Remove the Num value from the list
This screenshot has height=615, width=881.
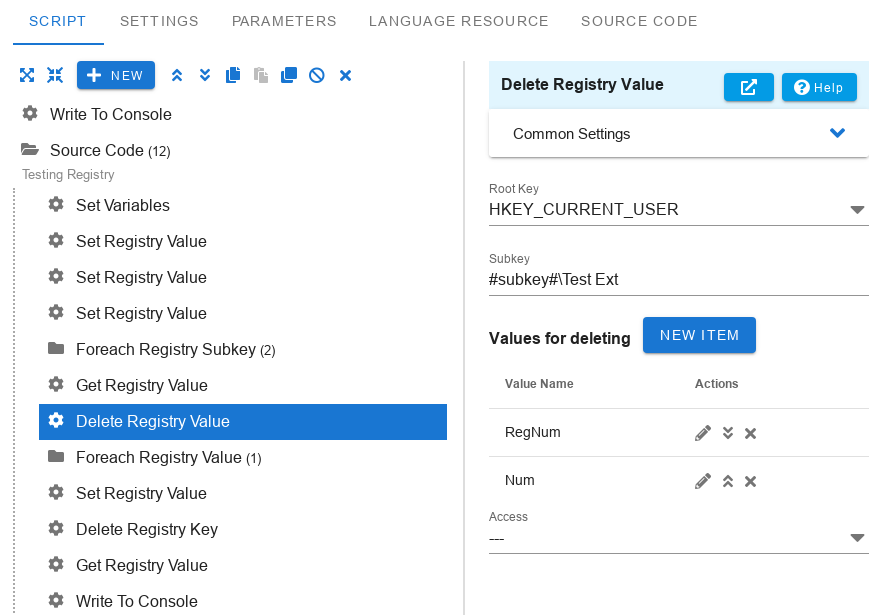coord(751,481)
